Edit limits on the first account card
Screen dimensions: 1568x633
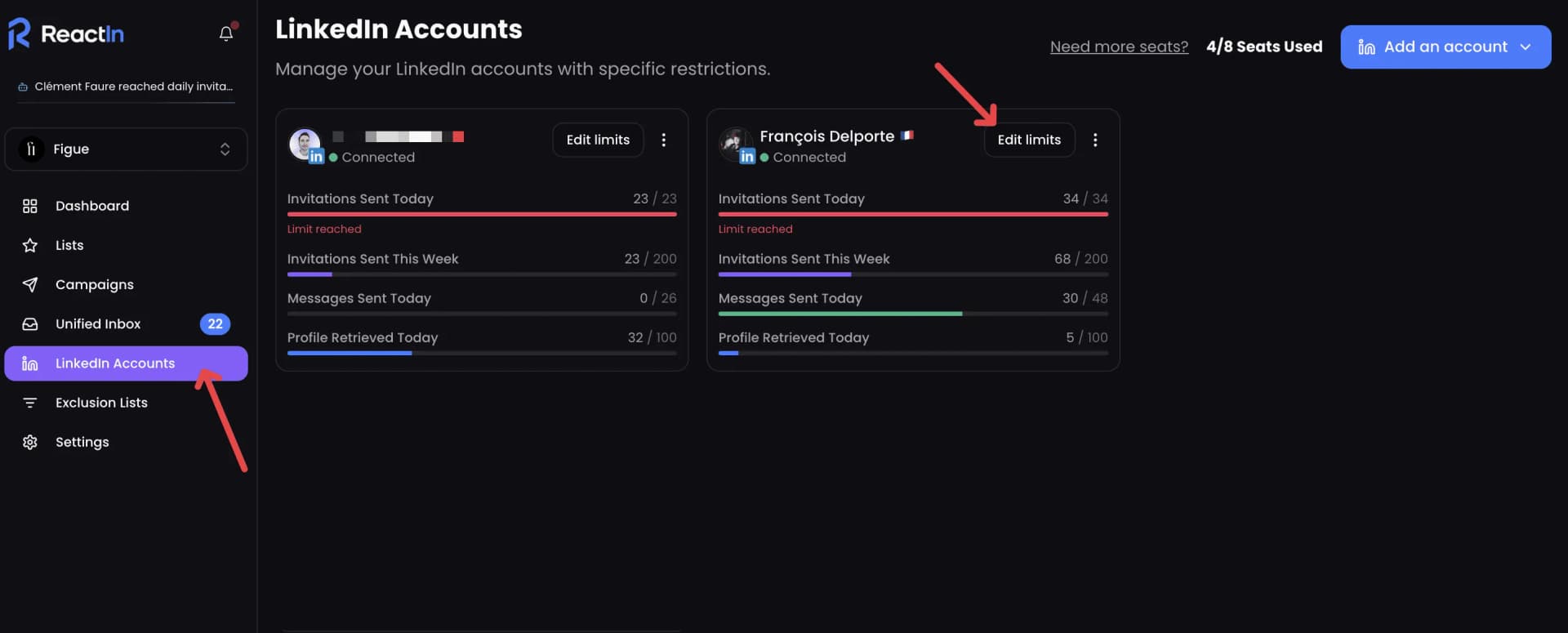point(598,140)
